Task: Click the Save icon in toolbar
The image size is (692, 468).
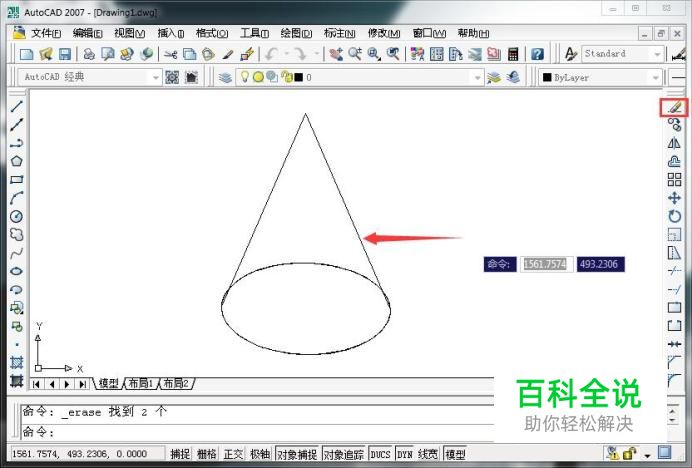Action: [x=65, y=54]
